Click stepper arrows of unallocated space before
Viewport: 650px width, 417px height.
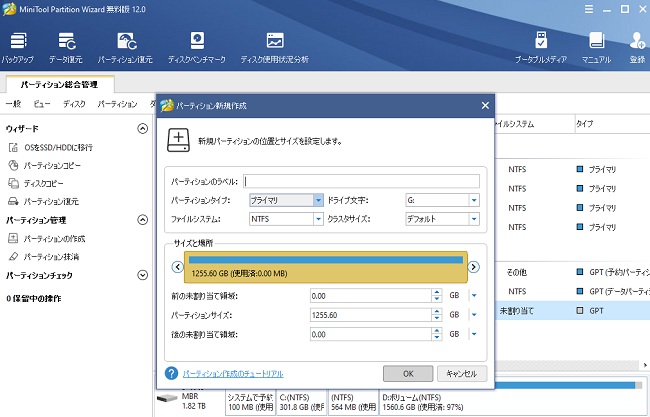click(x=437, y=296)
